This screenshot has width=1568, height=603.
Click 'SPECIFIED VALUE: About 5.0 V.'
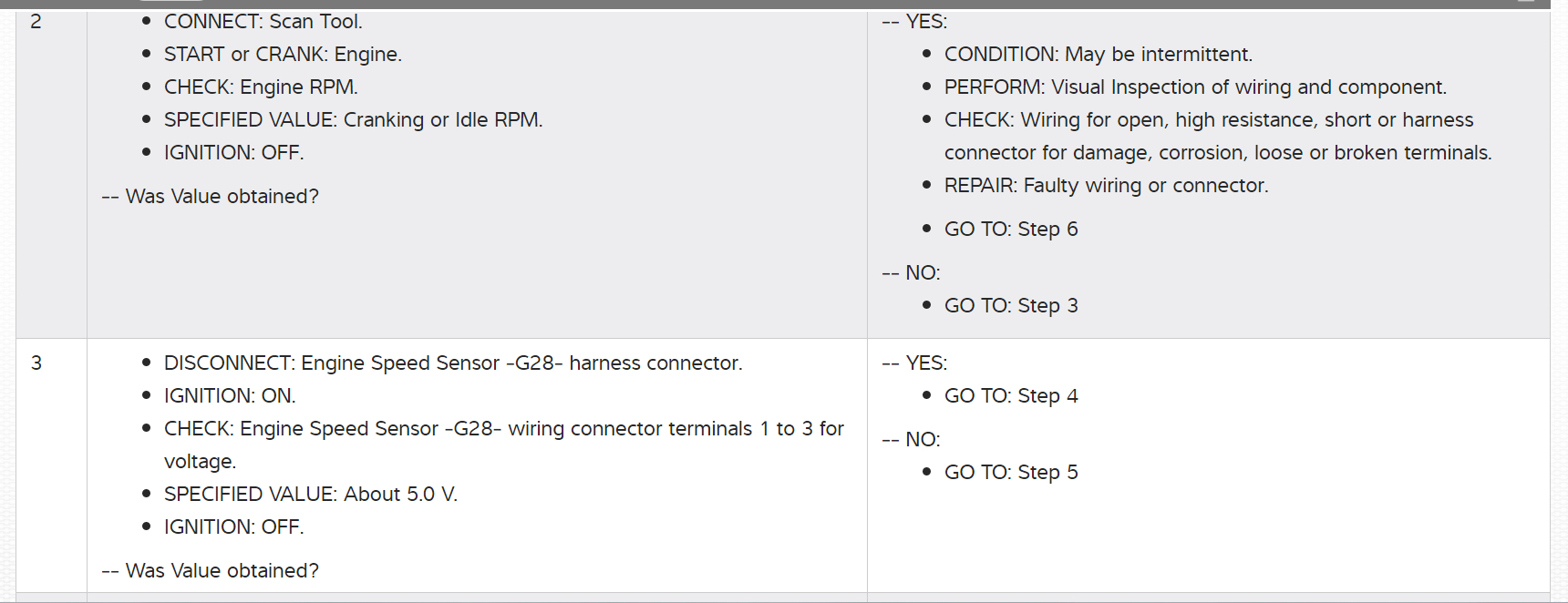click(x=310, y=495)
